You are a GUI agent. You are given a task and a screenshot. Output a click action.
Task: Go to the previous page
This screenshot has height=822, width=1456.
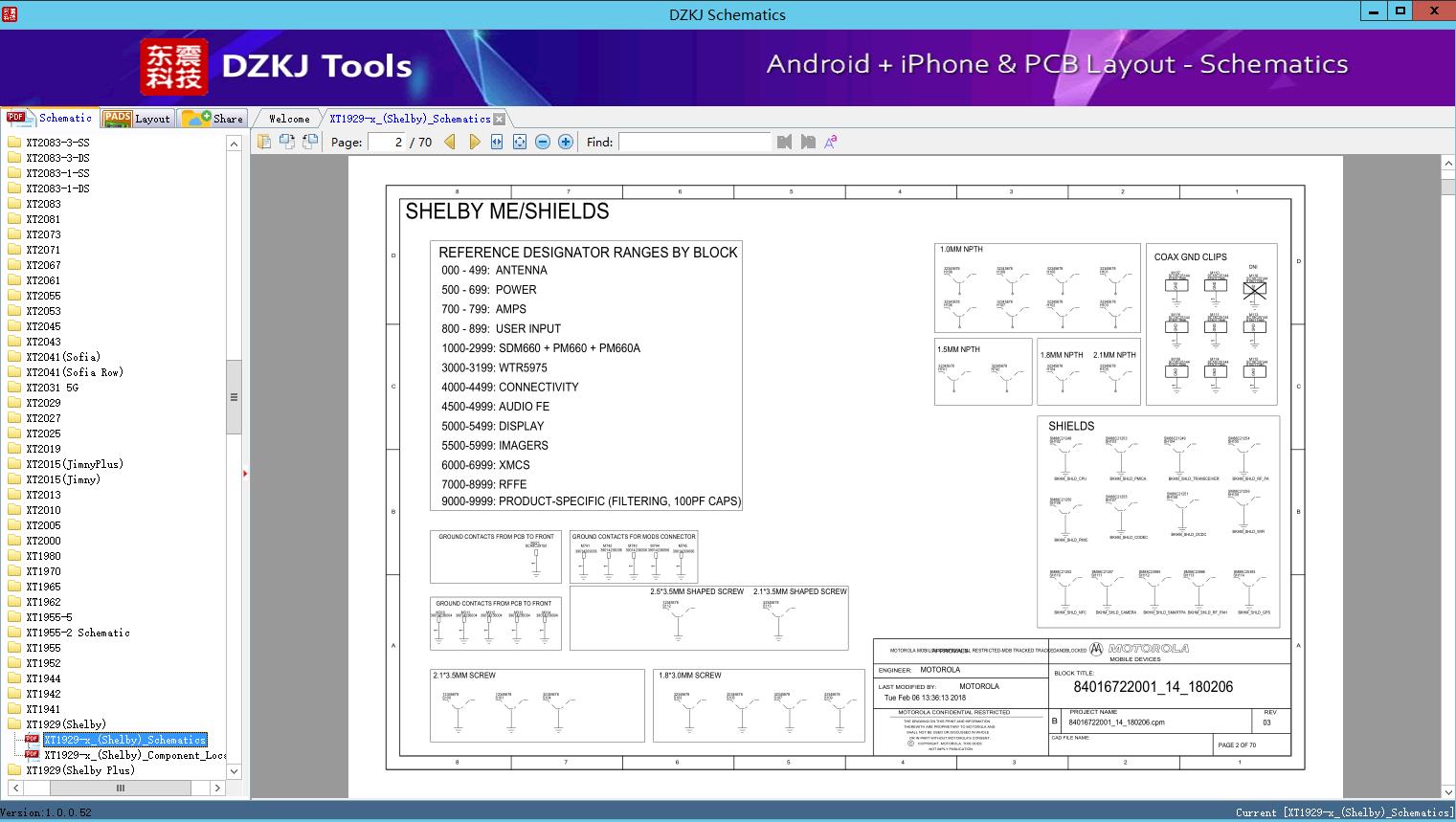451,142
